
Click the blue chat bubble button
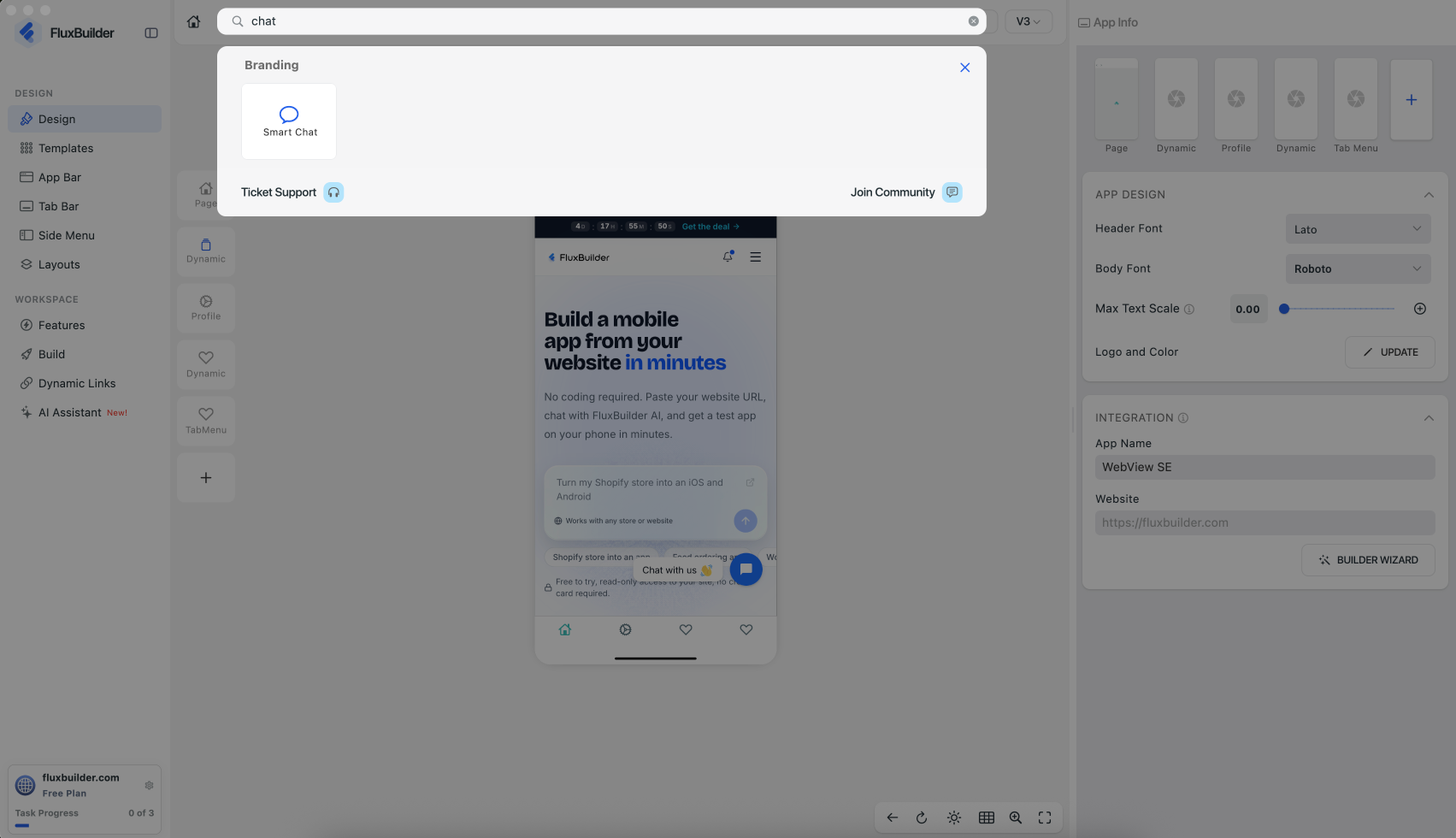tap(746, 569)
